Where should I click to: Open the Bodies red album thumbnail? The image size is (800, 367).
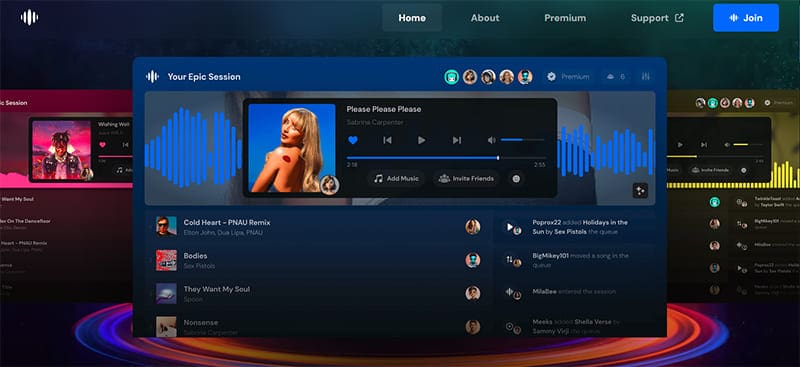166,260
